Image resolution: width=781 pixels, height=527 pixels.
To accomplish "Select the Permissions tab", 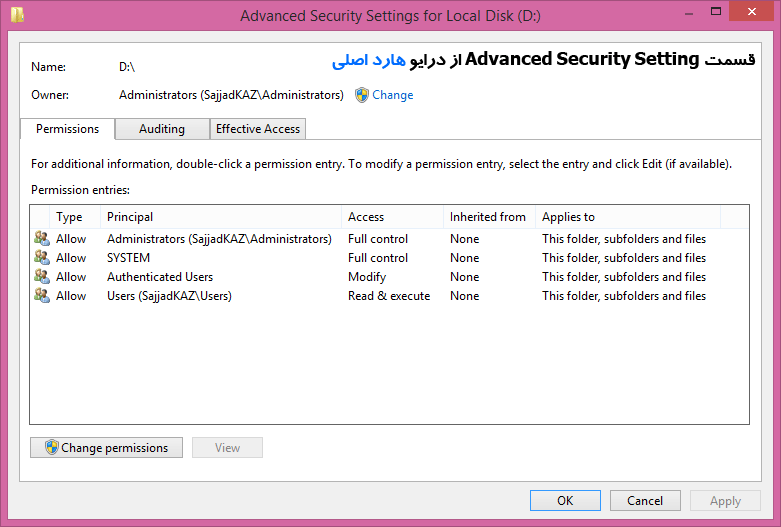I will pyautogui.click(x=67, y=129).
